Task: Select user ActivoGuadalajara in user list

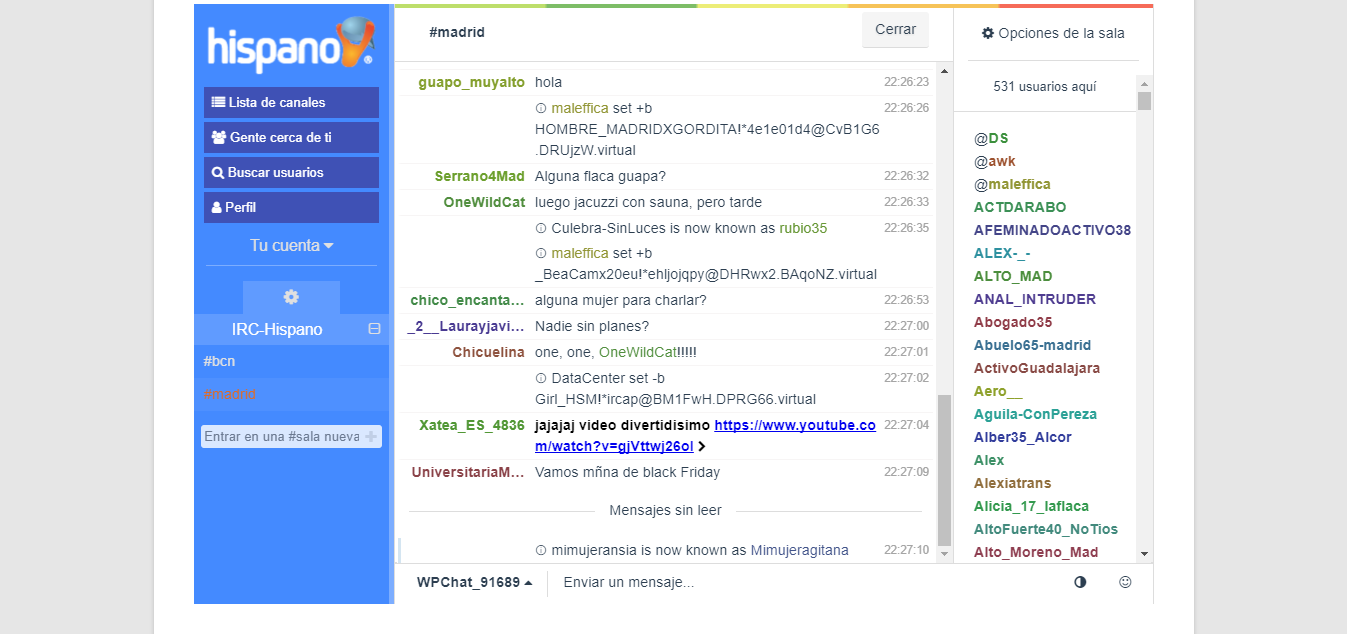Action: tap(1037, 368)
